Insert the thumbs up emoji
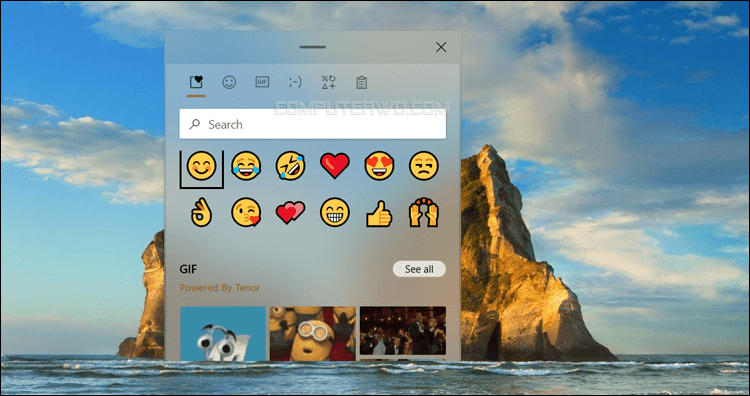The image size is (750, 396). click(x=379, y=213)
